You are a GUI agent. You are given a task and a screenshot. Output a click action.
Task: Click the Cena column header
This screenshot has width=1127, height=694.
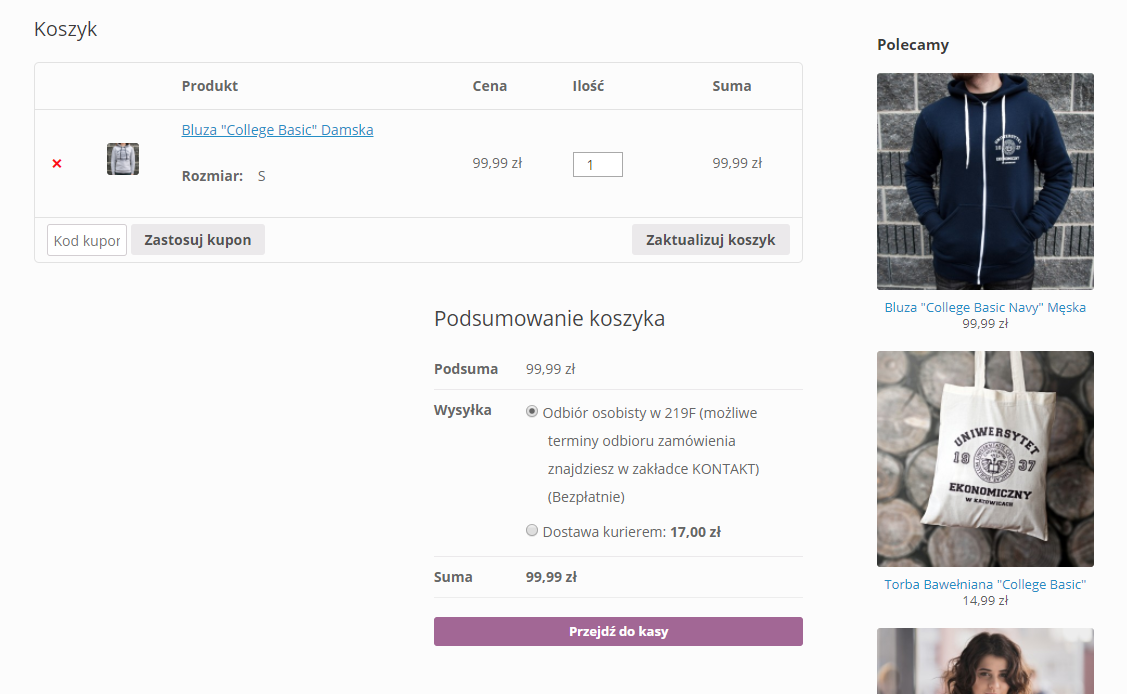tap(489, 86)
